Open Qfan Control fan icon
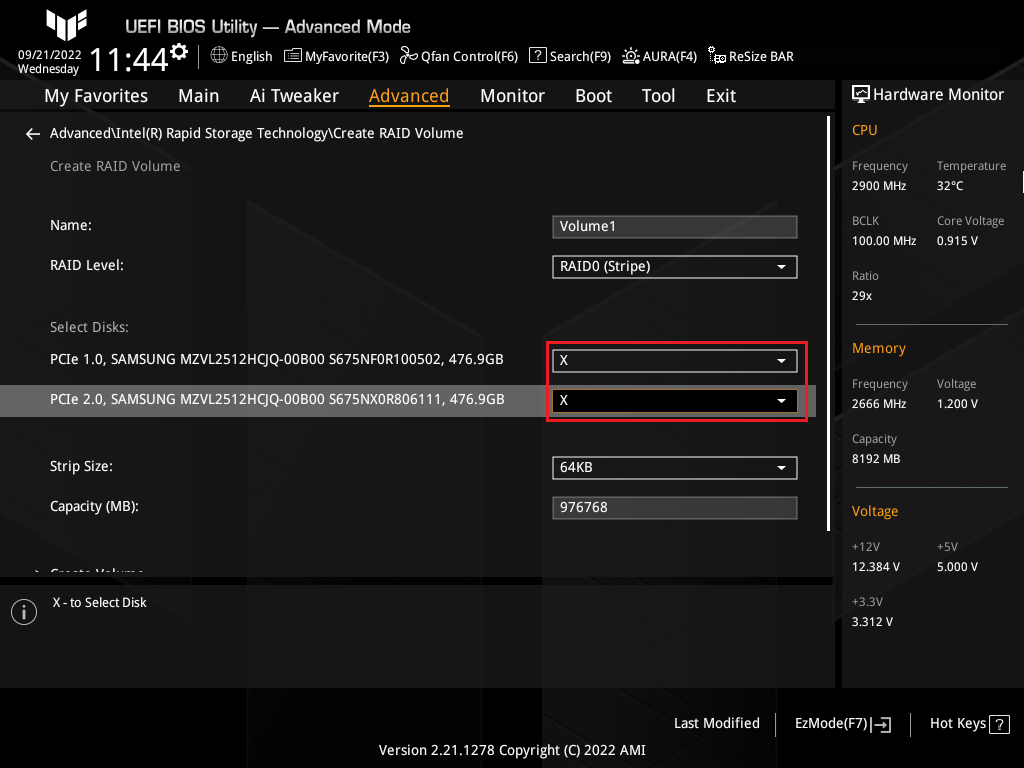 tap(408, 56)
